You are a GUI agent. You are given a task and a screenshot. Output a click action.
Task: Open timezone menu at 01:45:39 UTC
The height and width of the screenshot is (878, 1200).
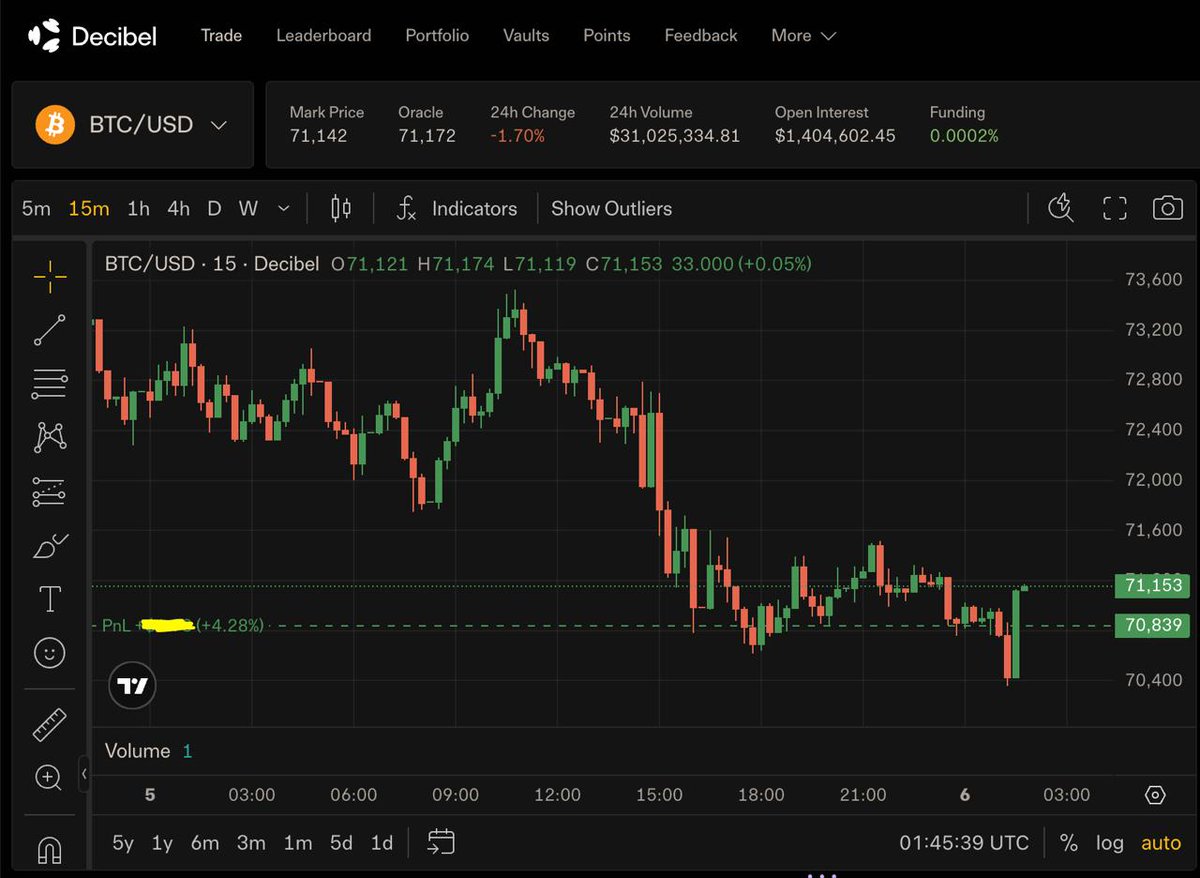click(x=964, y=843)
